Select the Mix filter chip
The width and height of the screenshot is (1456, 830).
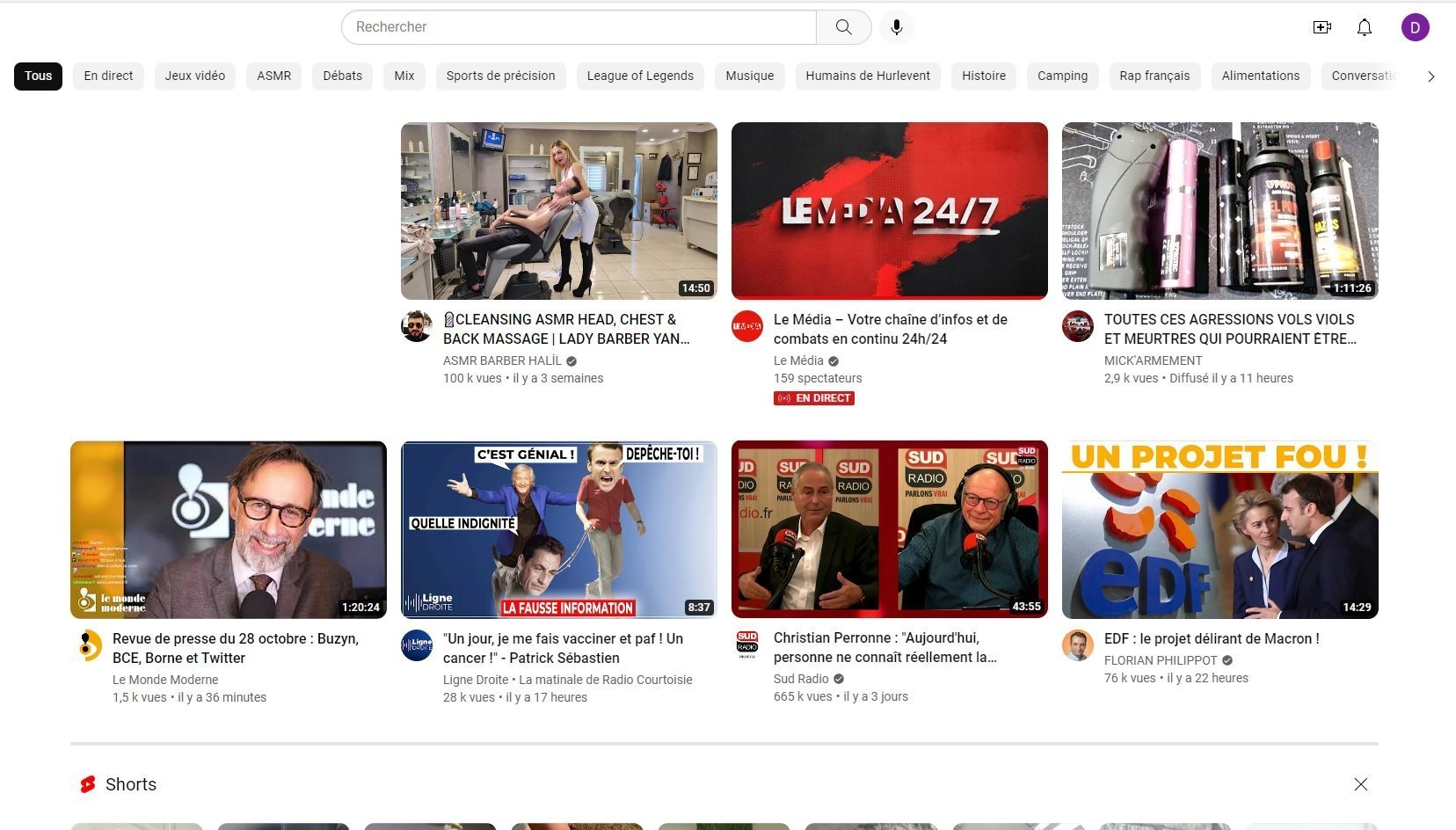pyautogui.click(x=404, y=76)
